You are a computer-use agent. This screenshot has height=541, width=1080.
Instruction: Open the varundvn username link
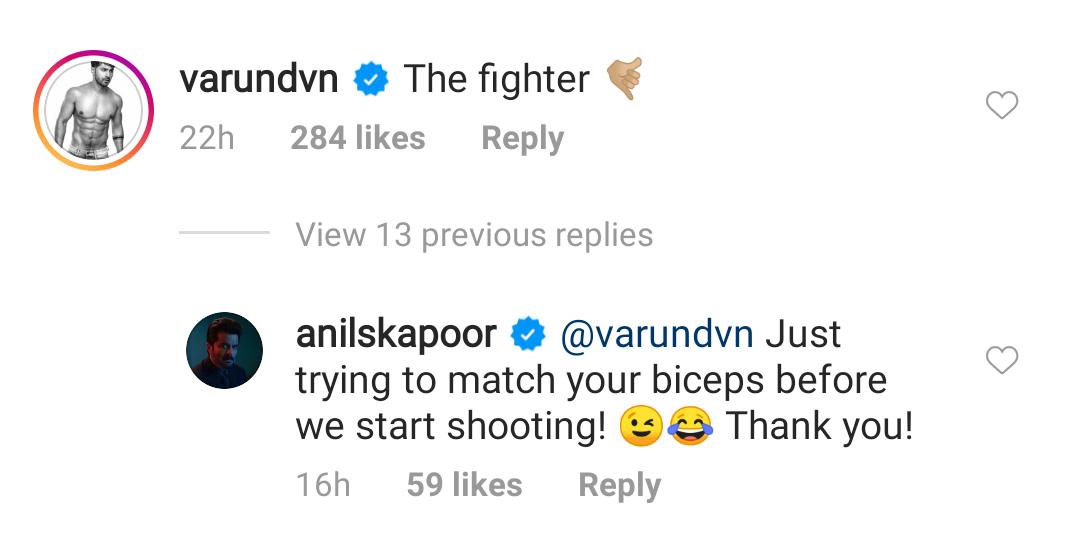point(259,79)
